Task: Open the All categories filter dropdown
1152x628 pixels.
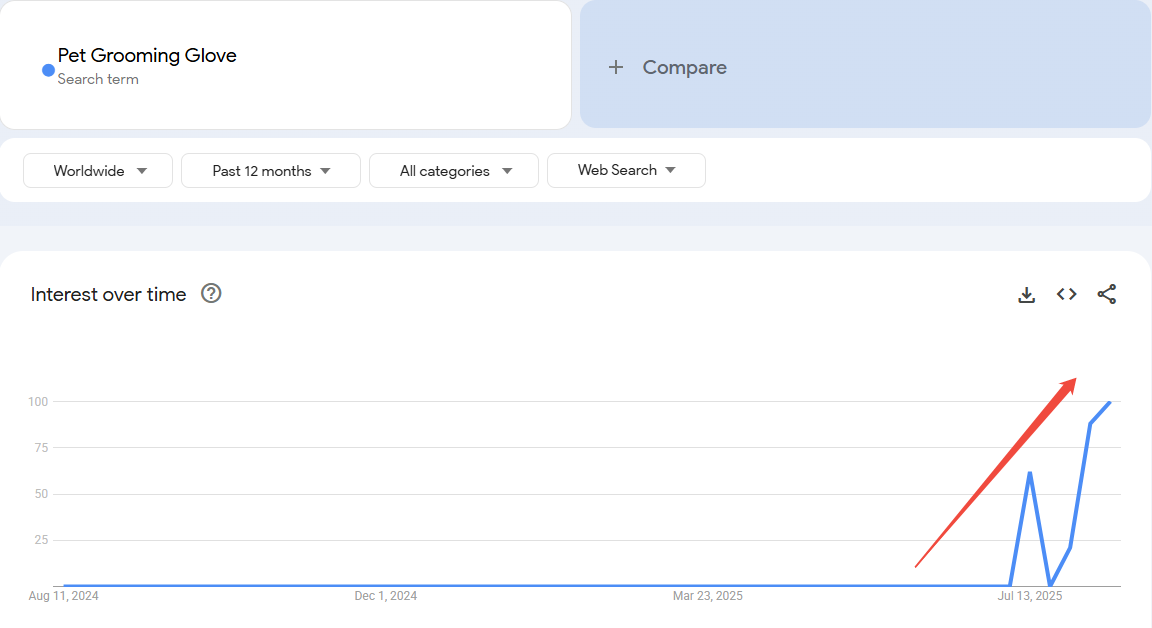Action: coord(453,170)
